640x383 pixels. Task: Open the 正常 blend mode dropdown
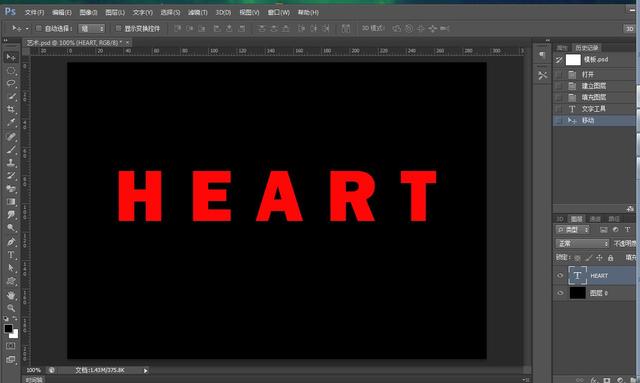coord(582,244)
